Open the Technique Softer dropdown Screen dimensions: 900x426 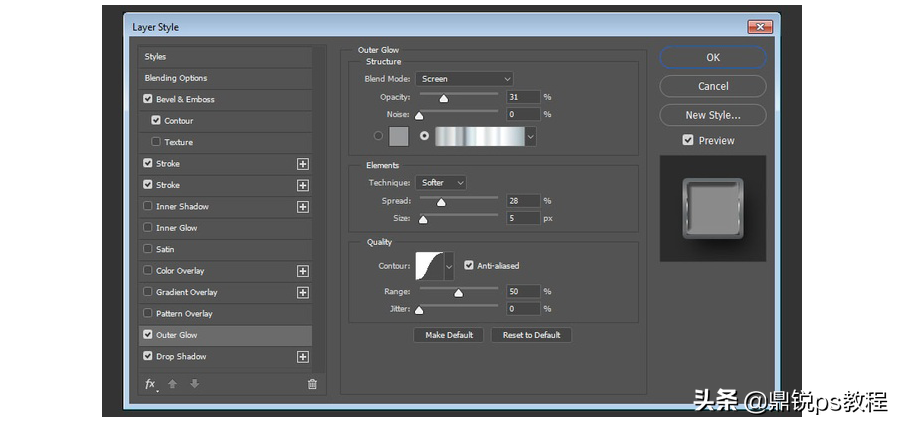coord(441,183)
